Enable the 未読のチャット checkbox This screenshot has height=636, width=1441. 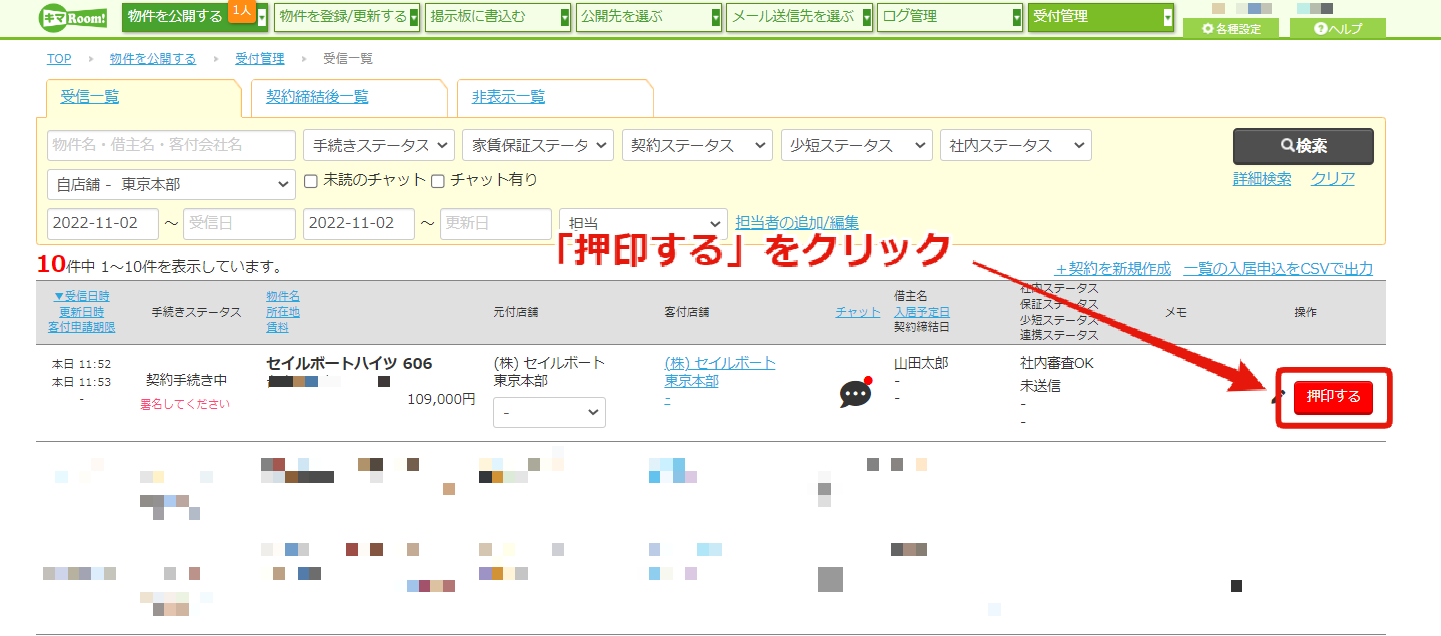coord(311,181)
